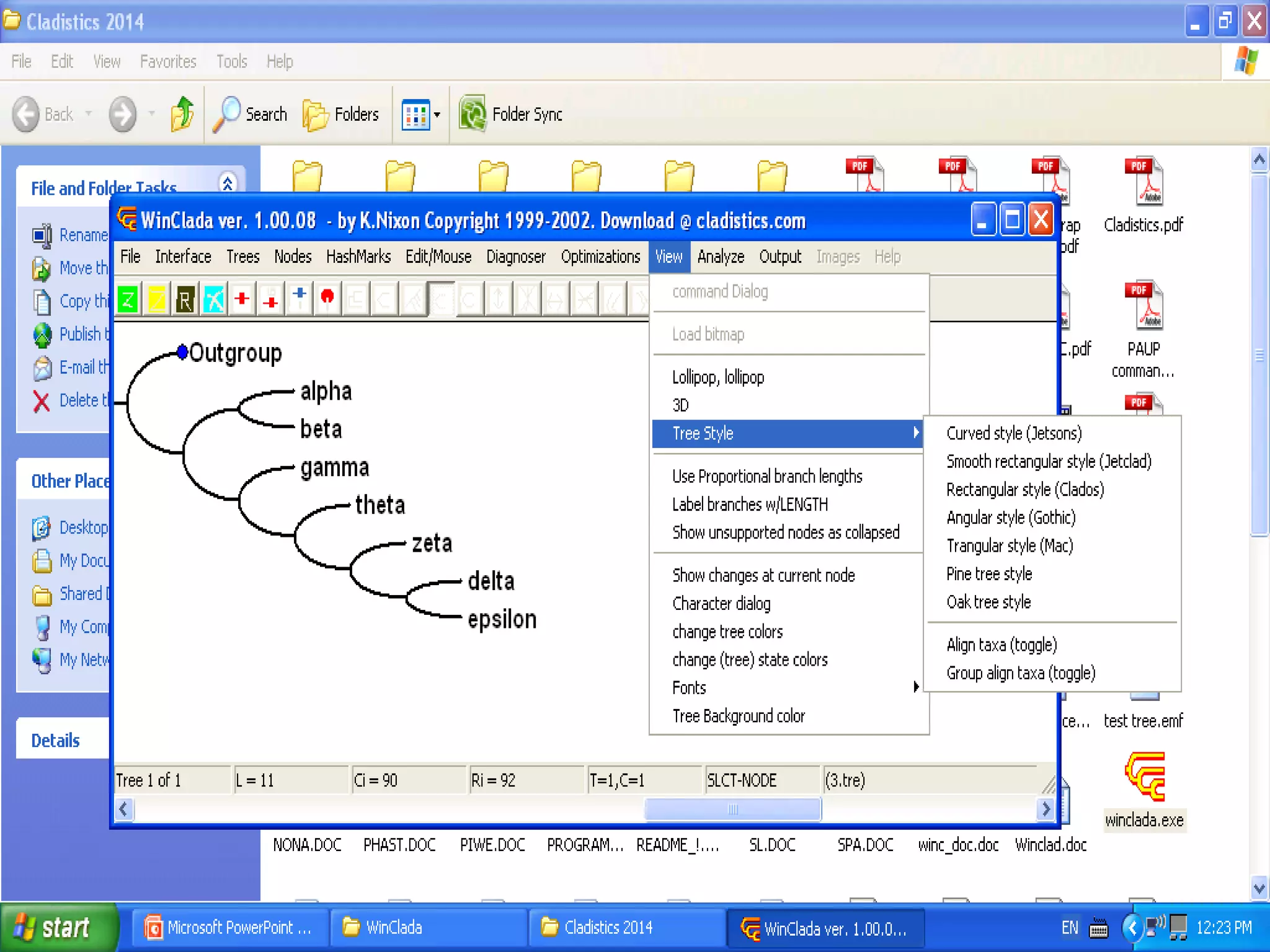Click the dark R toolbar icon
Viewport: 1270px width, 952px height.
point(185,300)
